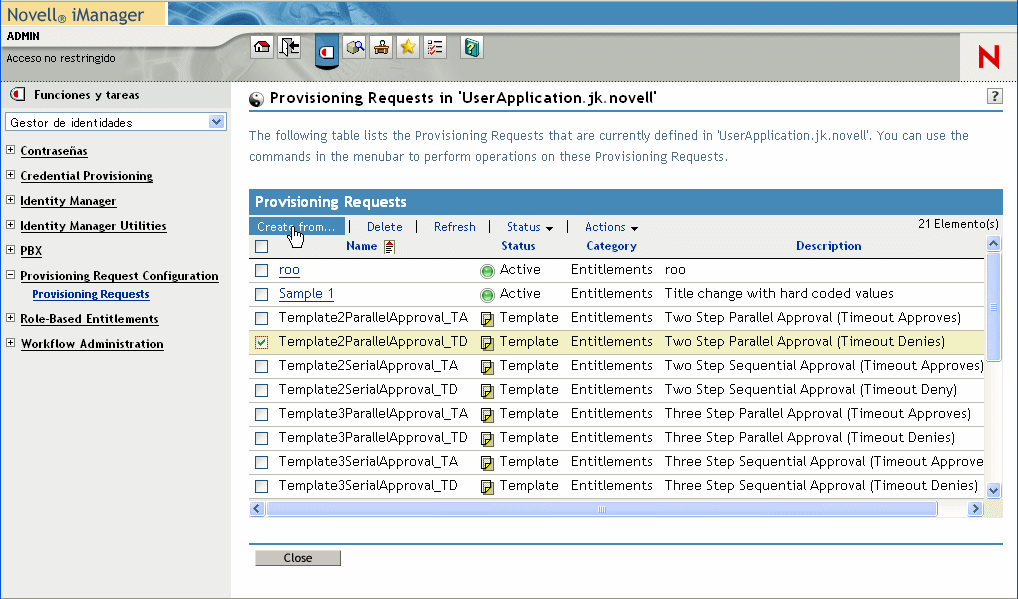This screenshot has height=599, width=1018.
Task: Click the horizontal scrollbar of the table
Action: (x=601, y=509)
